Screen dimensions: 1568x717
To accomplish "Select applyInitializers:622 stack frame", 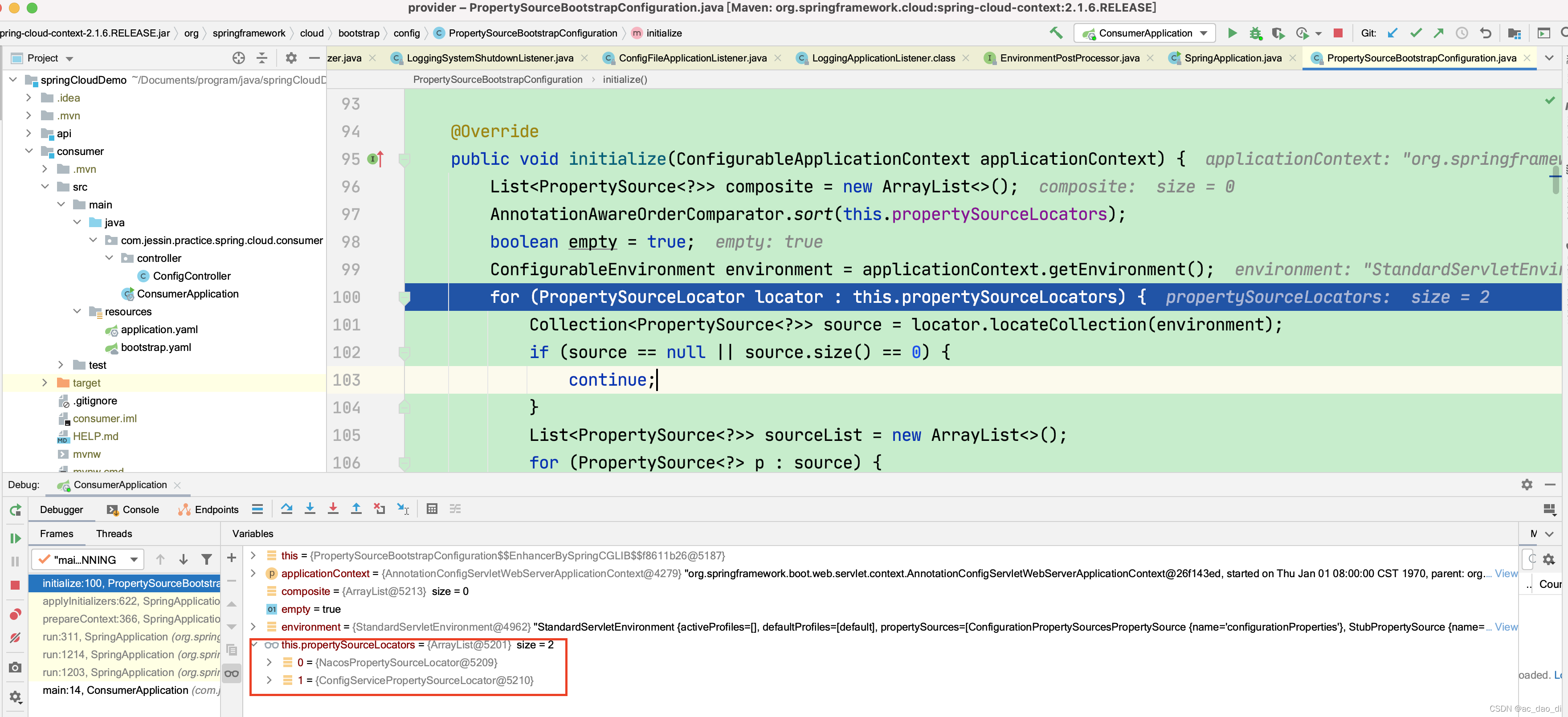I will click(x=130, y=601).
